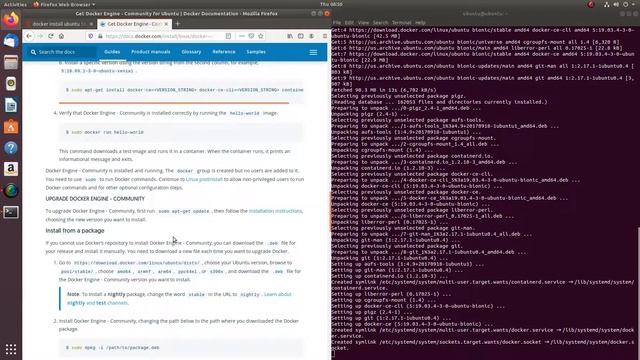The image size is (640, 360).
Task: Open Firefox Library button
Action: coord(290,36)
